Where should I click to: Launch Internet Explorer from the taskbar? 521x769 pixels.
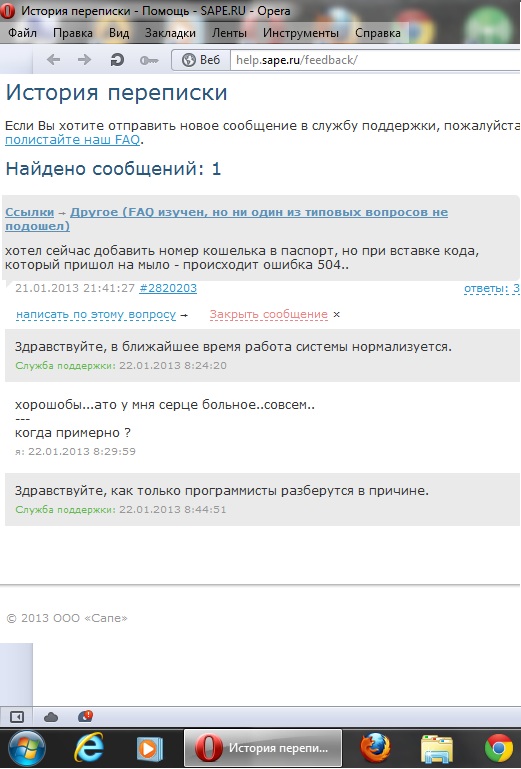click(89, 748)
